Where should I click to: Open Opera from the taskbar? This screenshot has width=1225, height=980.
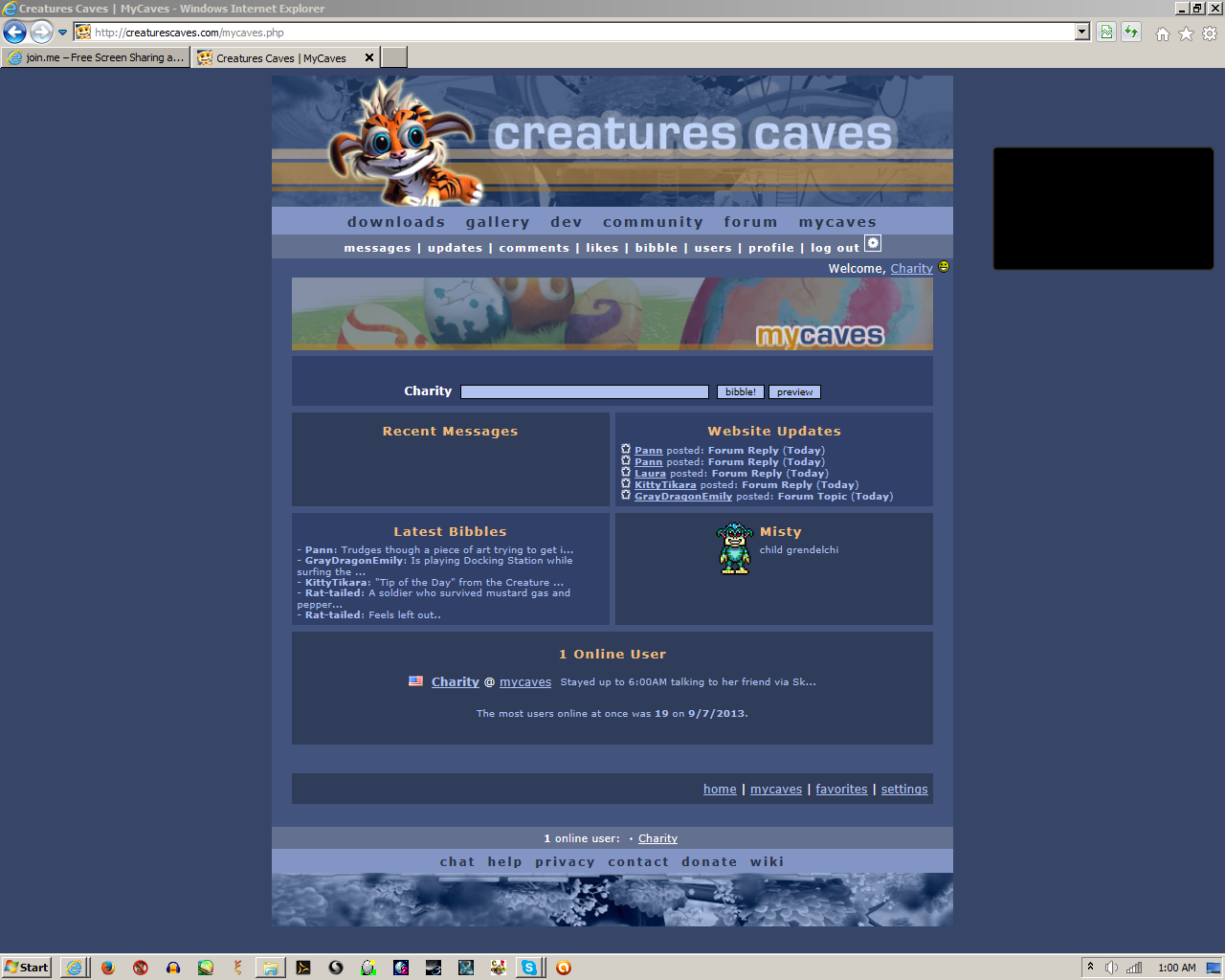point(564,968)
